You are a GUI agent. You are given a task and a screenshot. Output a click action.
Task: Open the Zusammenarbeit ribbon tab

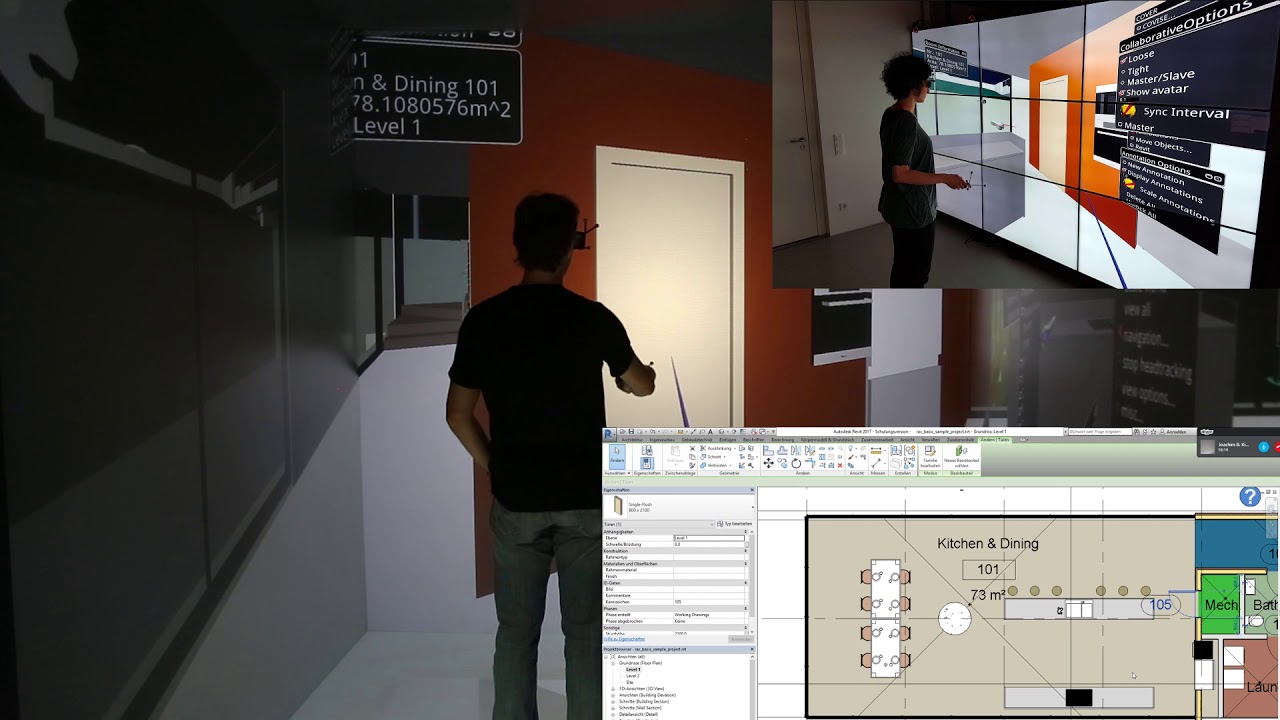pyautogui.click(x=877, y=440)
